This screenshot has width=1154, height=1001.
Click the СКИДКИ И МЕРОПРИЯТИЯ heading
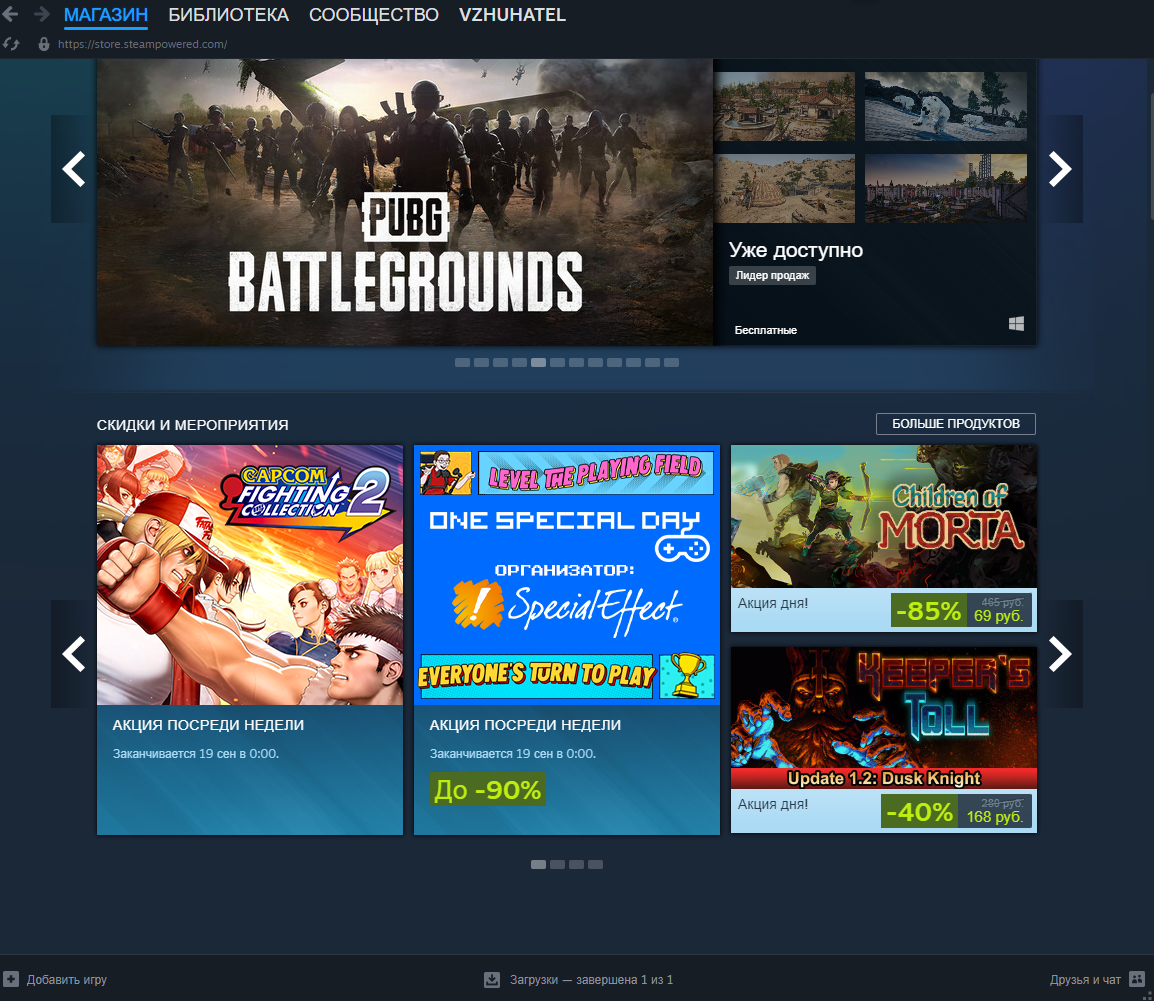tap(193, 425)
